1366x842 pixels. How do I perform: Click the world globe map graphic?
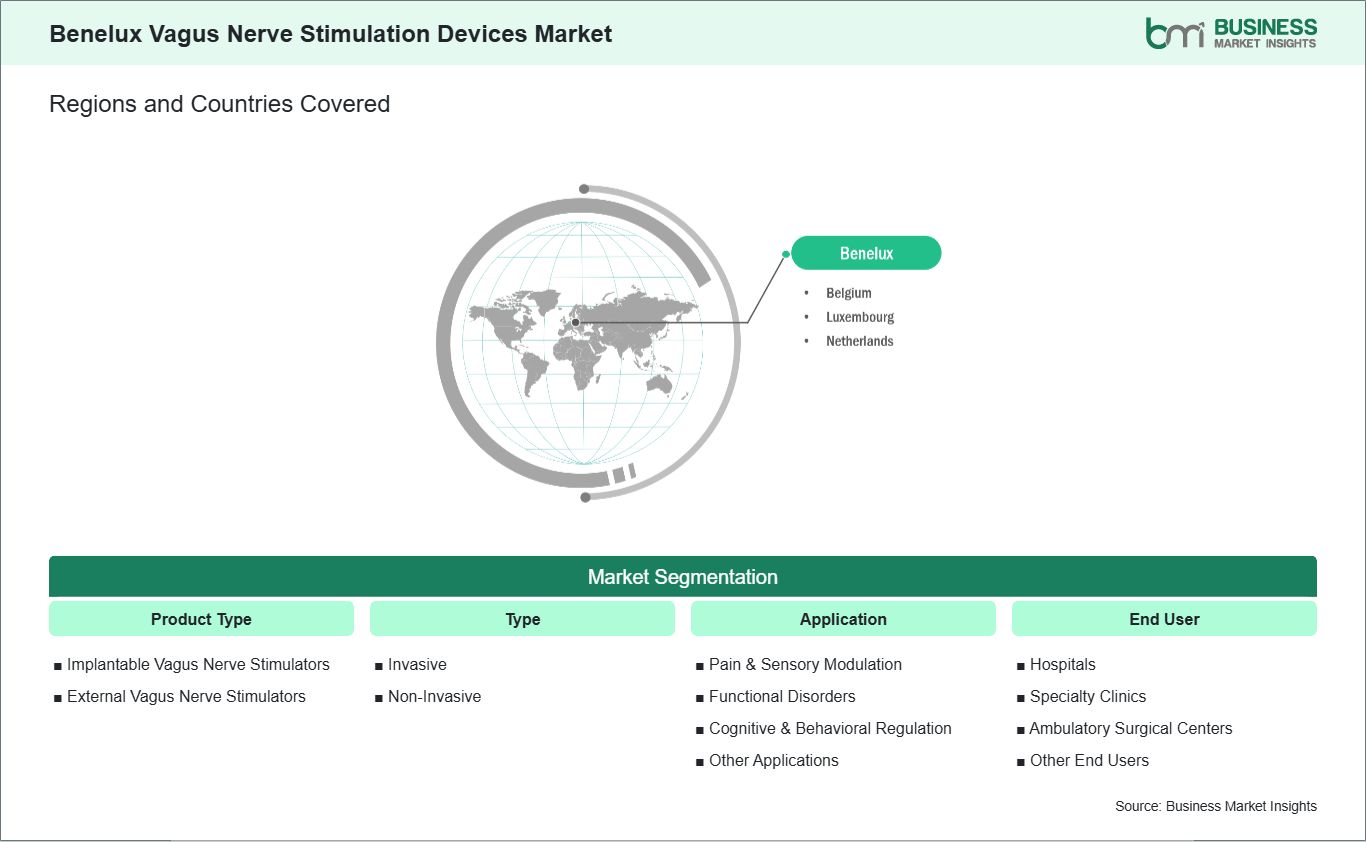[x=588, y=341]
